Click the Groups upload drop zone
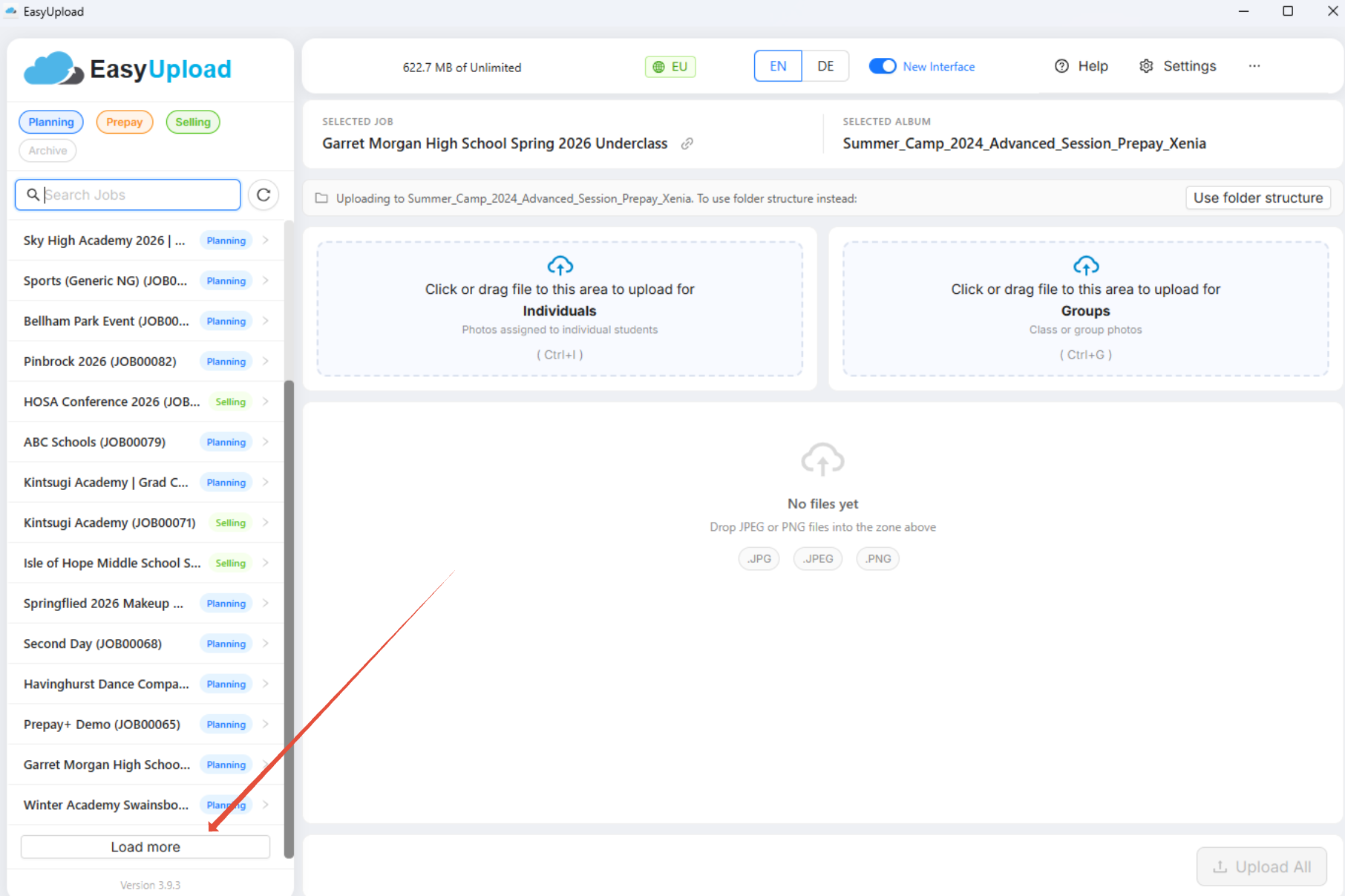Viewport: 1345px width, 896px height. click(x=1086, y=309)
